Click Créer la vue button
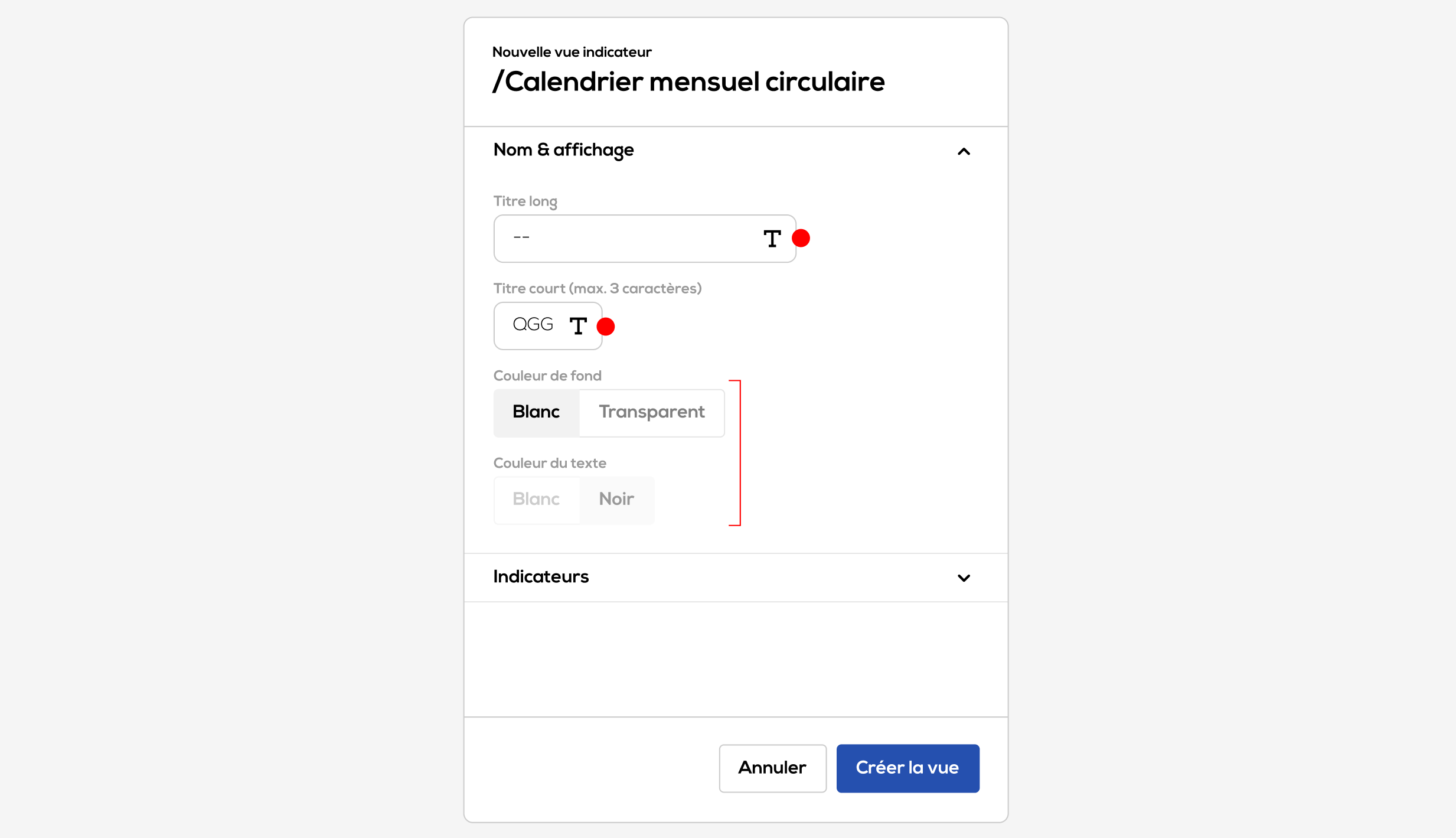This screenshot has height=838, width=1456. [907, 768]
